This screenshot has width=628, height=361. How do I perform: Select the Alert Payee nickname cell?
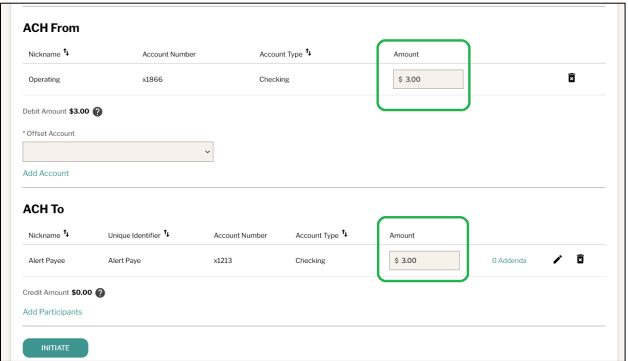[x=46, y=260]
